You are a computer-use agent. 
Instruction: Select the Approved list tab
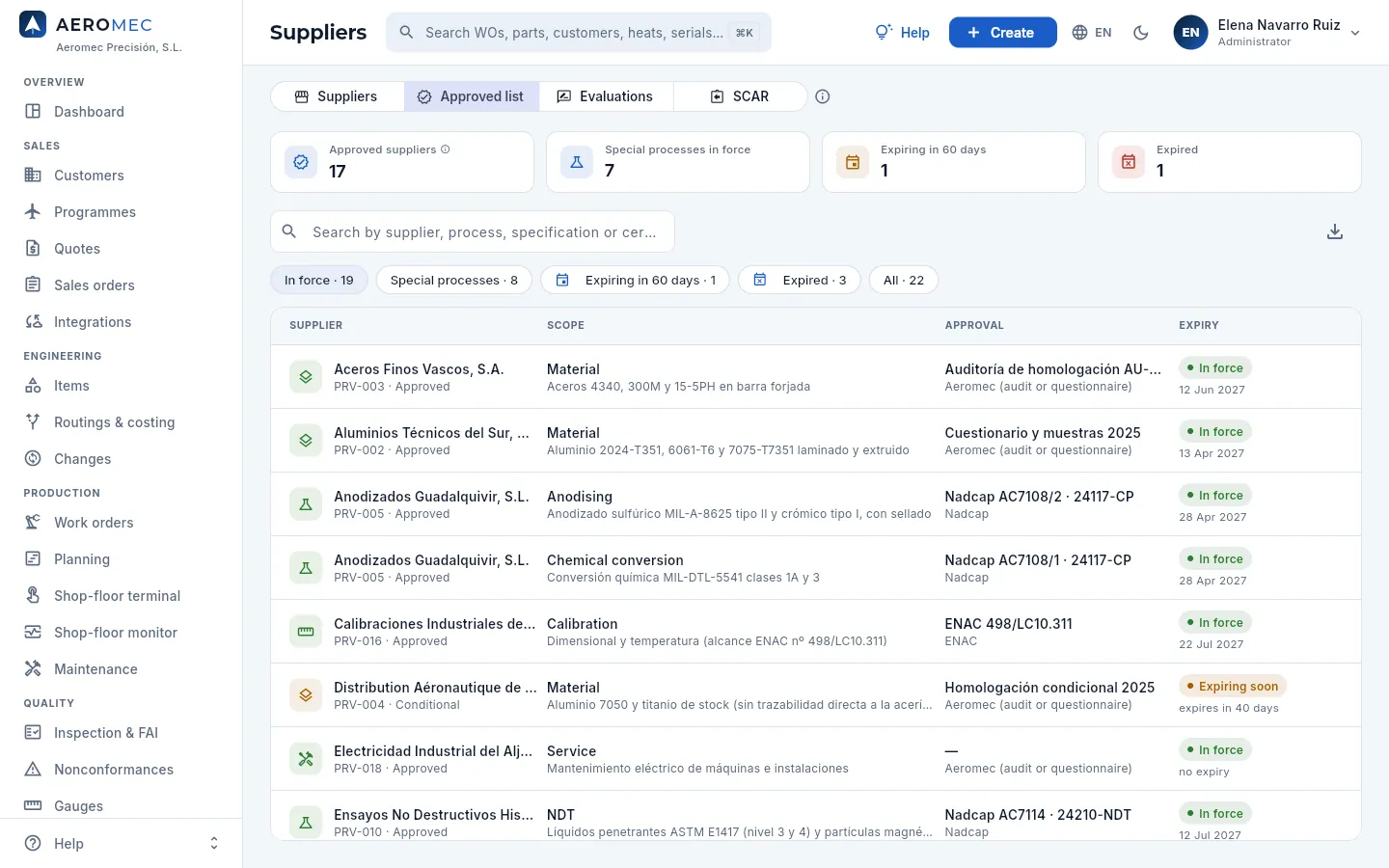(471, 96)
